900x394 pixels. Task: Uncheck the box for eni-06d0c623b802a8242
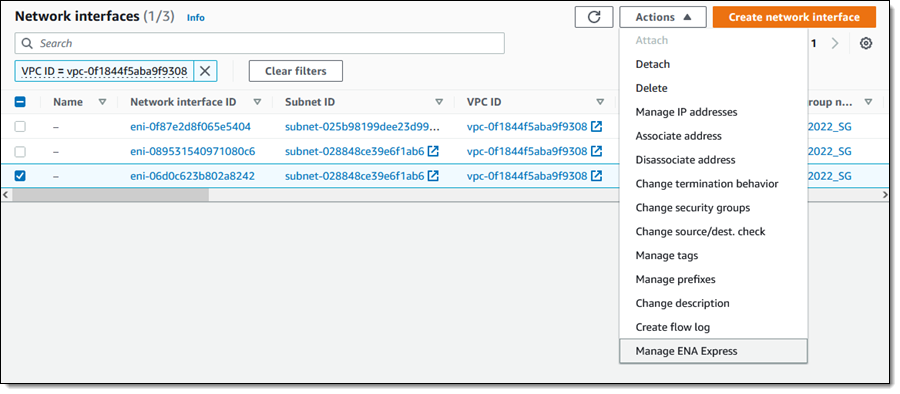click(x=20, y=176)
